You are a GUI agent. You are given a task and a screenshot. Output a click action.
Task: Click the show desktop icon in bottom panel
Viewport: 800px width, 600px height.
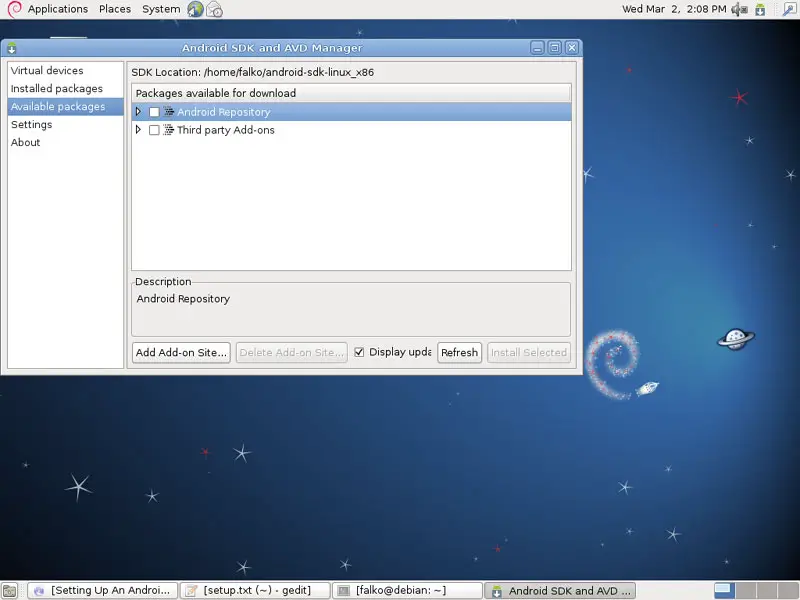pyautogui.click(x=10, y=591)
